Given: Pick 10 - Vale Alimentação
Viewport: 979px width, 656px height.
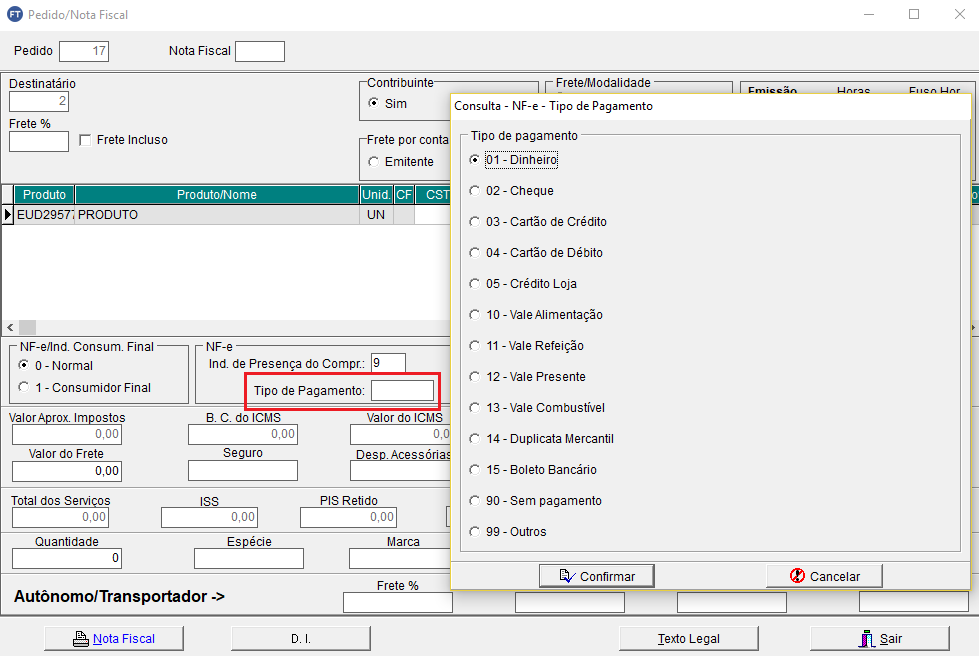Looking at the screenshot, I should [536, 315].
